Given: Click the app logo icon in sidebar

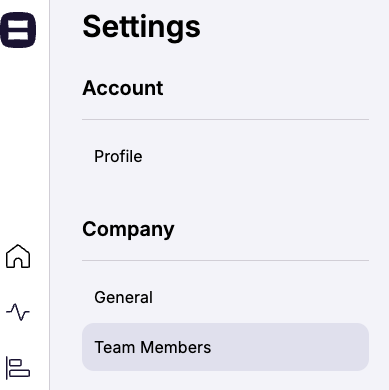Looking at the screenshot, I should click(18, 30).
